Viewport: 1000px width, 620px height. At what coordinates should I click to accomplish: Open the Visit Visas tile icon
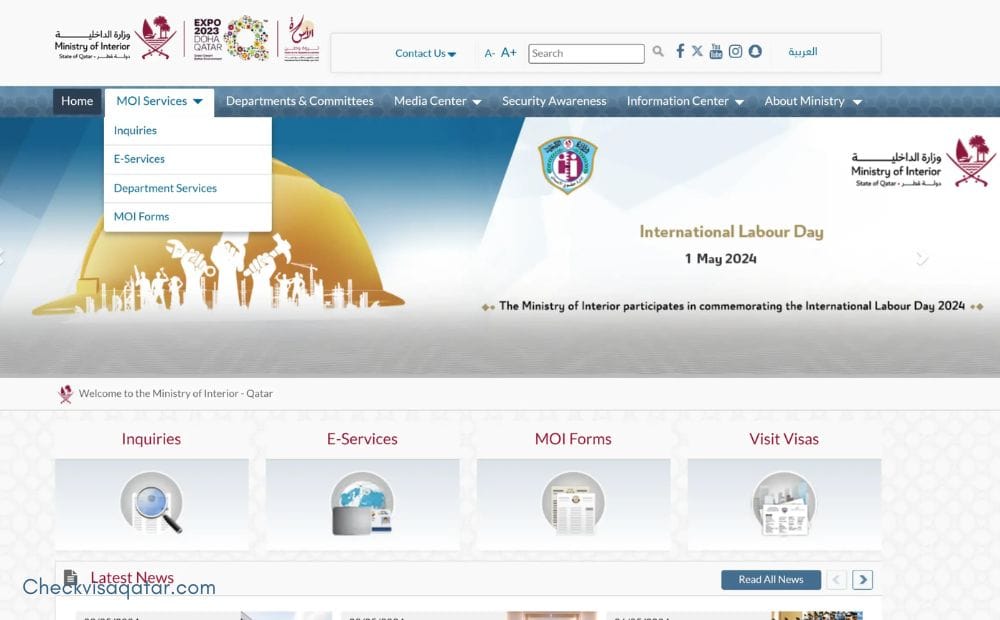784,503
